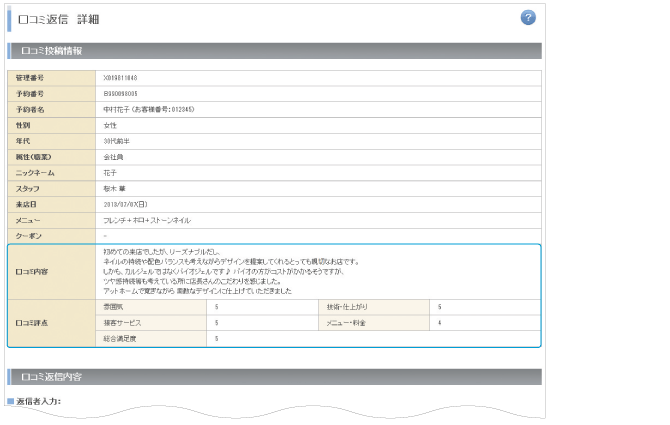
Task: Click the 口コミ返信 詳細 page title
Action: click(59, 20)
